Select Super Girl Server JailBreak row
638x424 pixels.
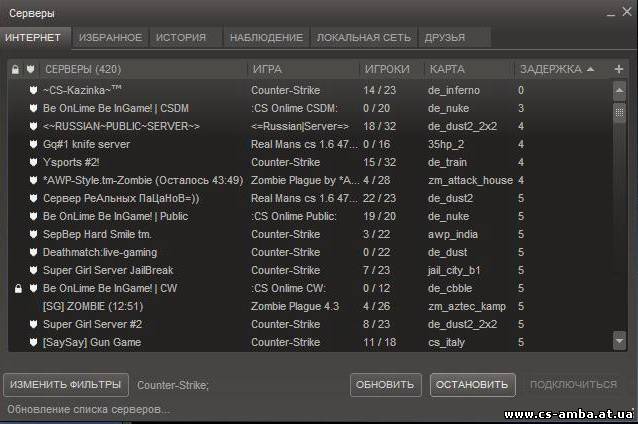[x=309, y=270]
